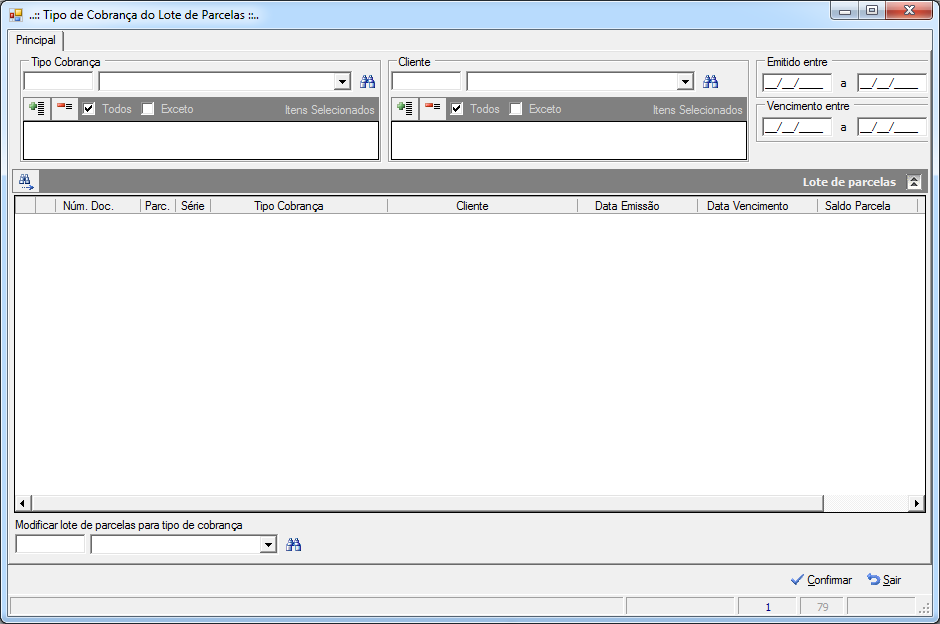The height and width of the screenshot is (624, 940).
Task: Focus the Modificar lote code input field
Action: coord(50,544)
